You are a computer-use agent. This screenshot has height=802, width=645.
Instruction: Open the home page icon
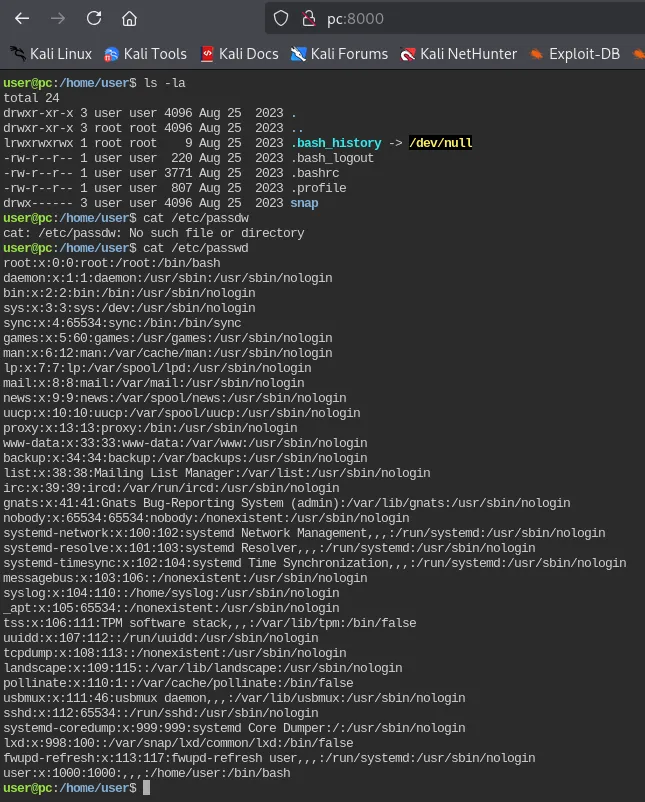129,19
